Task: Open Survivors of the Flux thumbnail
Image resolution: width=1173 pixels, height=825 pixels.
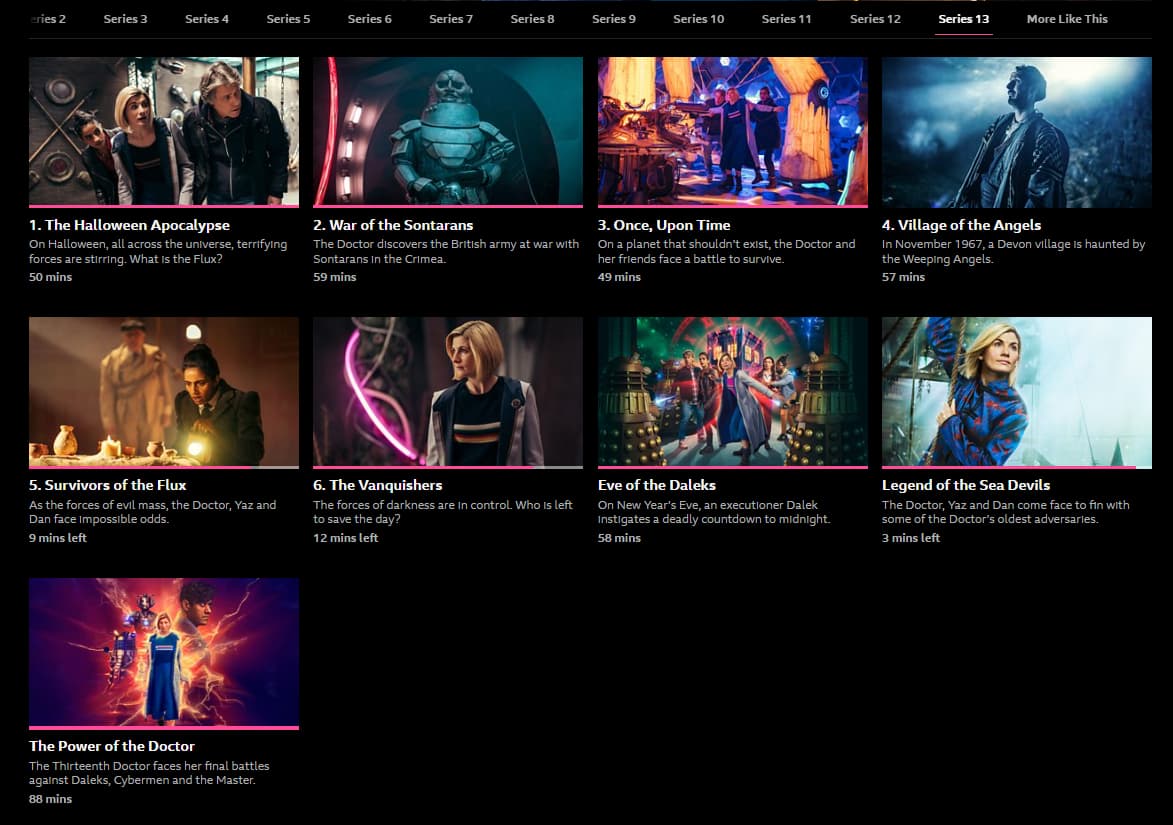Action: tap(164, 391)
